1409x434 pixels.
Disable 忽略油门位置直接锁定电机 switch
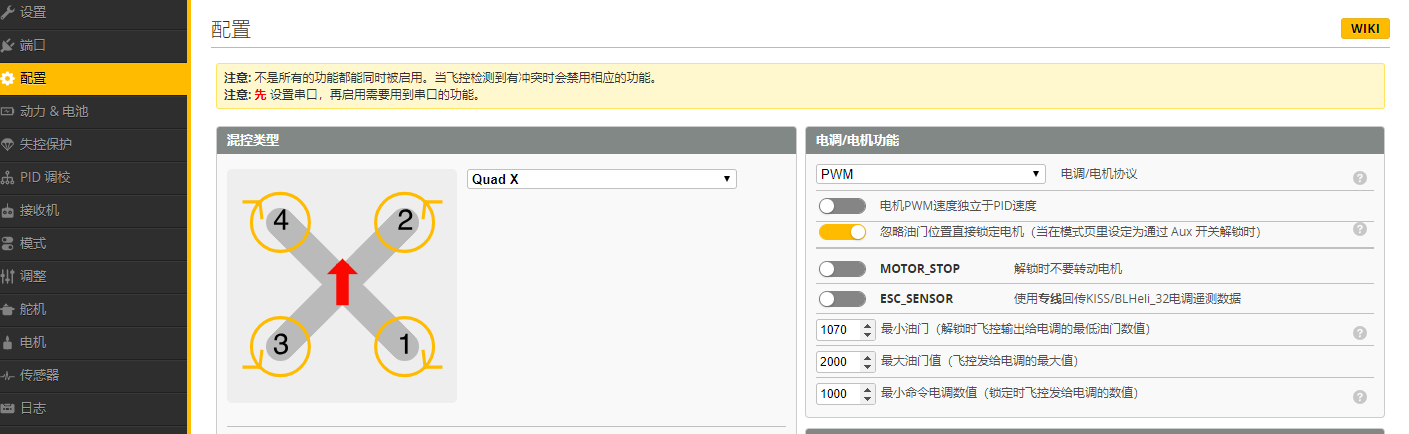coord(842,232)
